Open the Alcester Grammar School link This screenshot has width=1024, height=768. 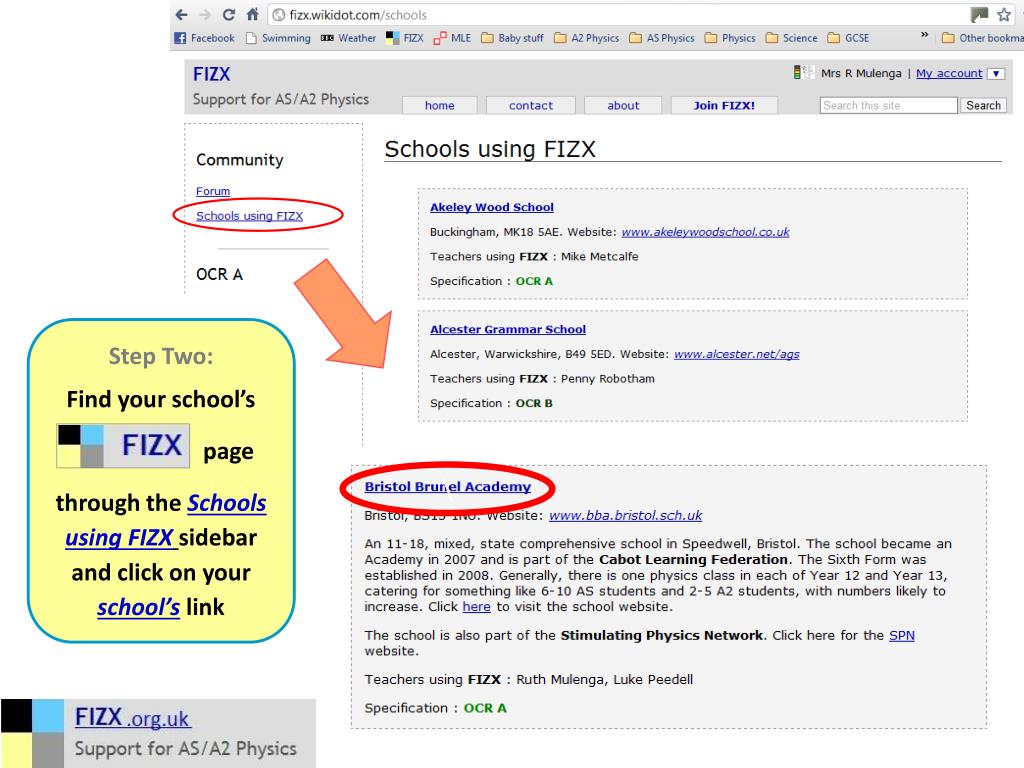point(508,329)
